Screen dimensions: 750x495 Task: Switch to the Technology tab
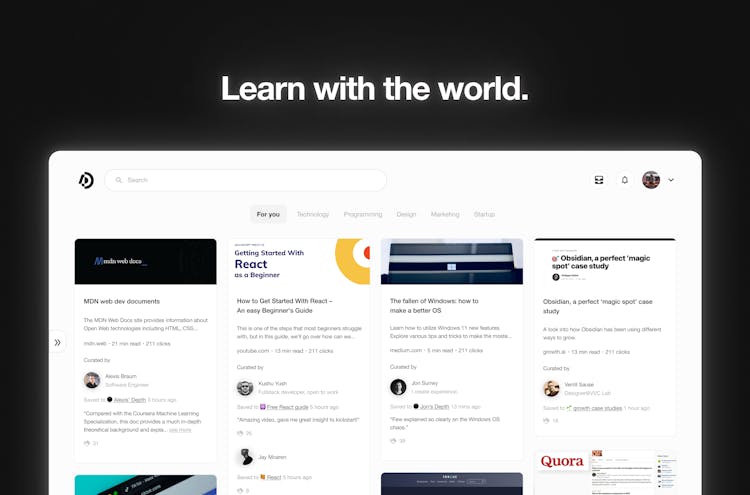point(312,214)
